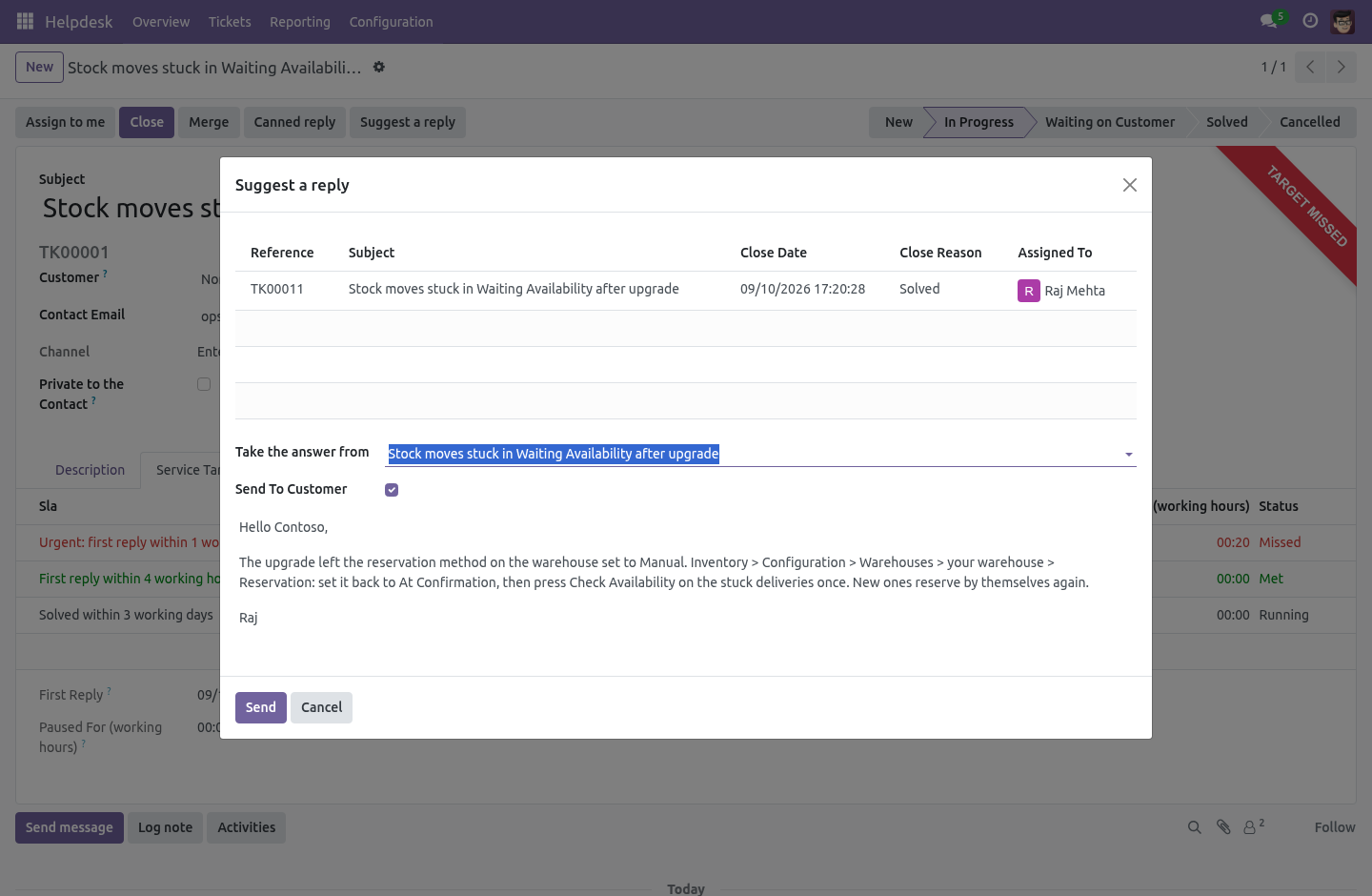Click the New ticket button
The height and width of the screenshot is (896, 1372).
(x=39, y=67)
